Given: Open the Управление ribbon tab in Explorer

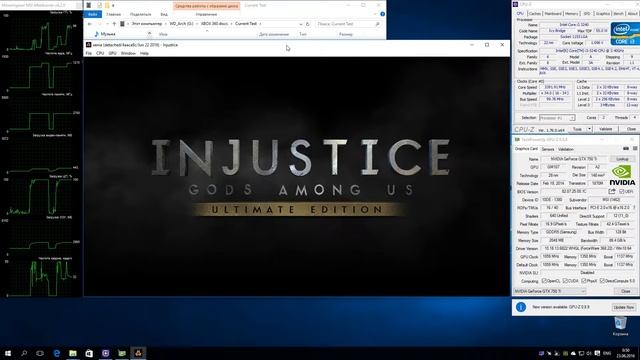Looking at the screenshot, I should (x=206, y=14).
